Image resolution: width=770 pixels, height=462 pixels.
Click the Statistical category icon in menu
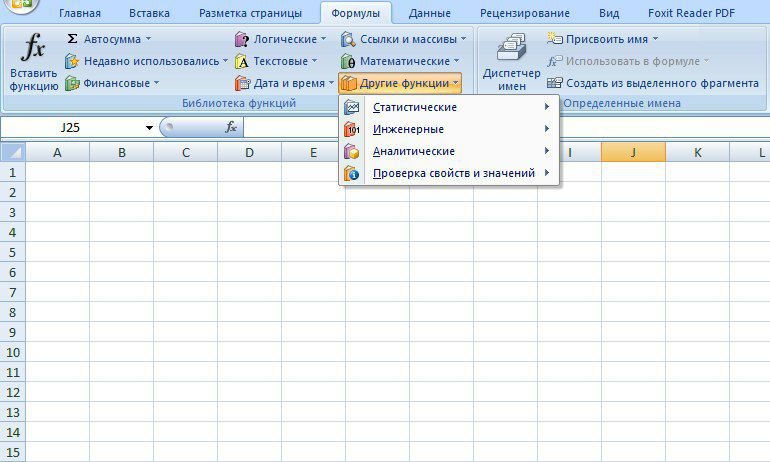click(352, 107)
